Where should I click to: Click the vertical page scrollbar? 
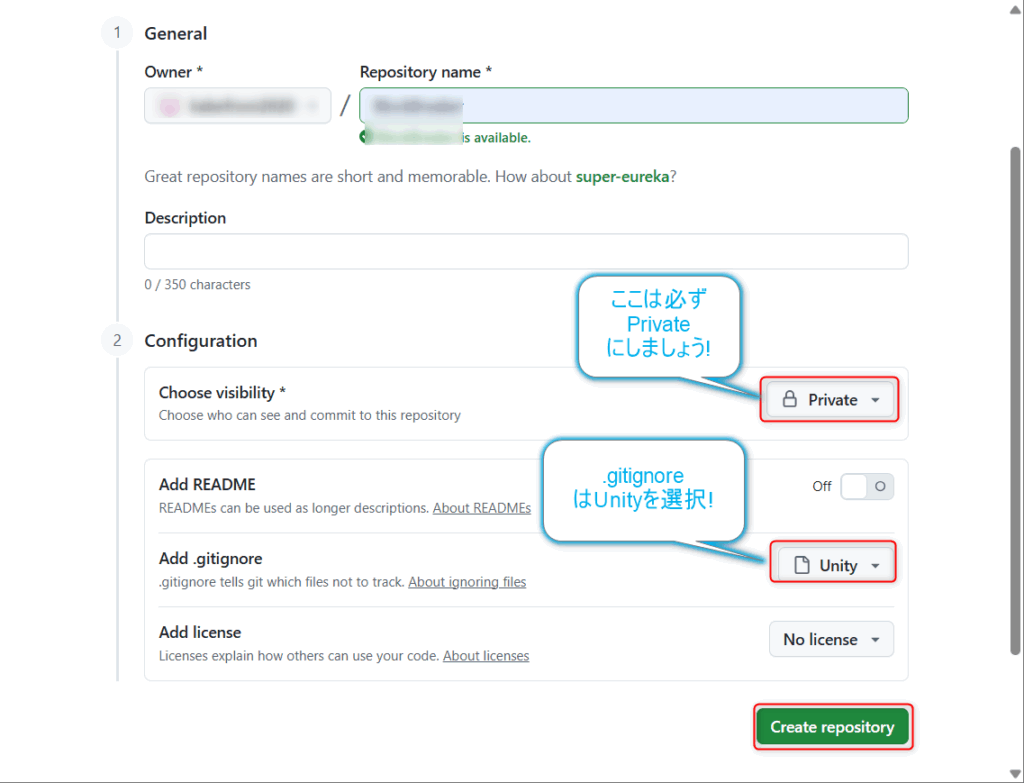point(1015,400)
